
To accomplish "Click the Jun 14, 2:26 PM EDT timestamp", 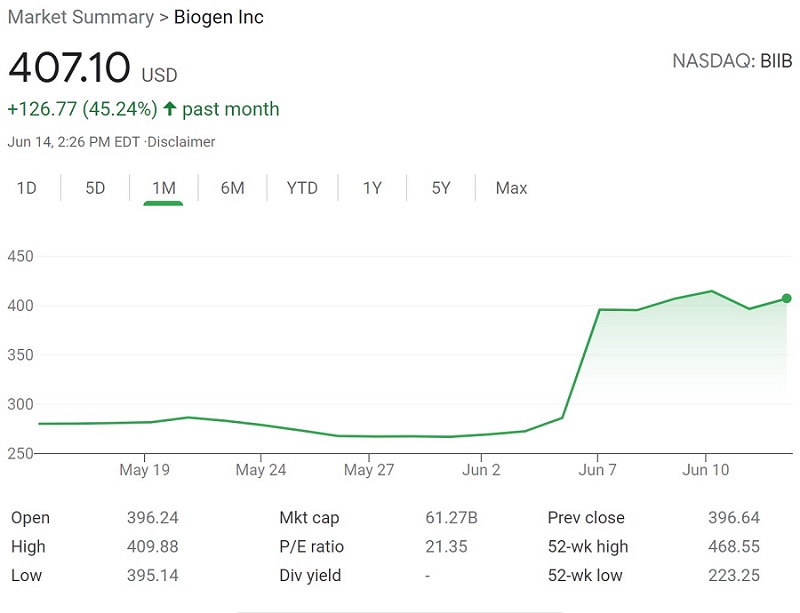I will click(x=73, y=142).
